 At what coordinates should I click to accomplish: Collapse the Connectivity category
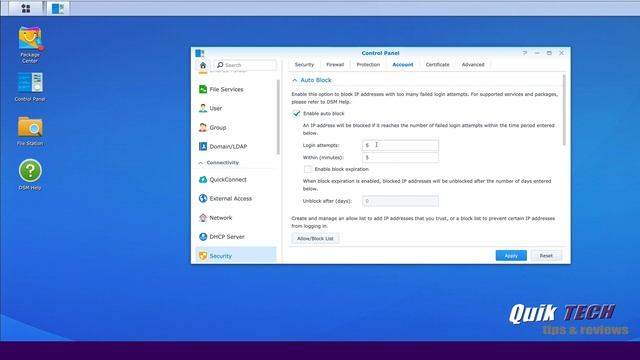tap(200, 163)
